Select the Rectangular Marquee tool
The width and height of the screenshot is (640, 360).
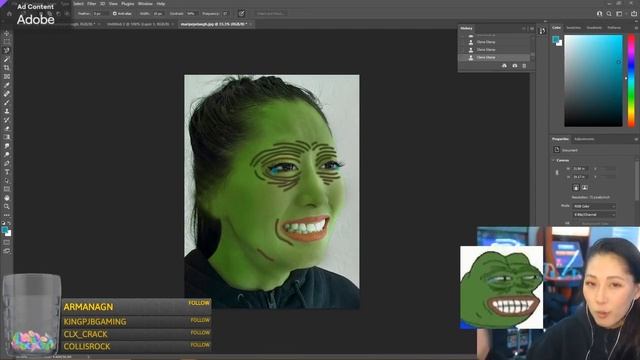7,42
